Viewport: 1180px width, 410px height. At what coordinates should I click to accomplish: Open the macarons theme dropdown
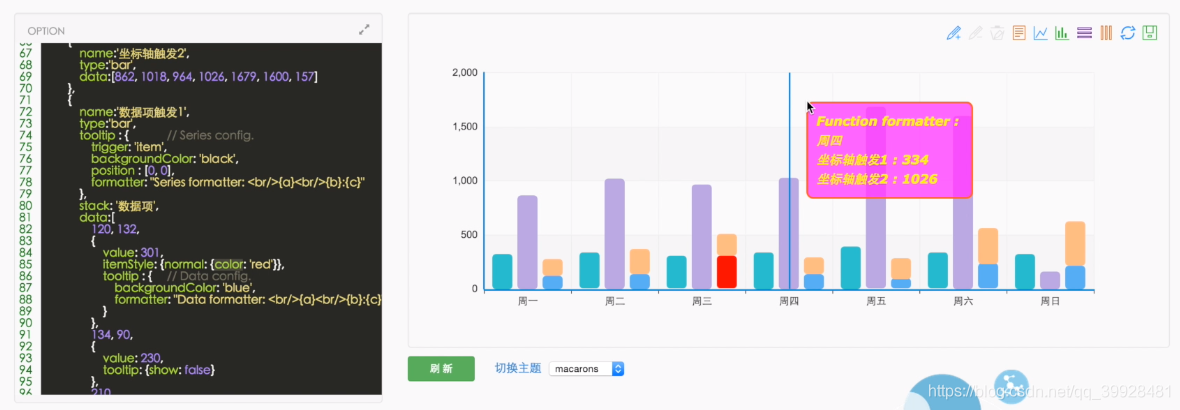[587, 369]
